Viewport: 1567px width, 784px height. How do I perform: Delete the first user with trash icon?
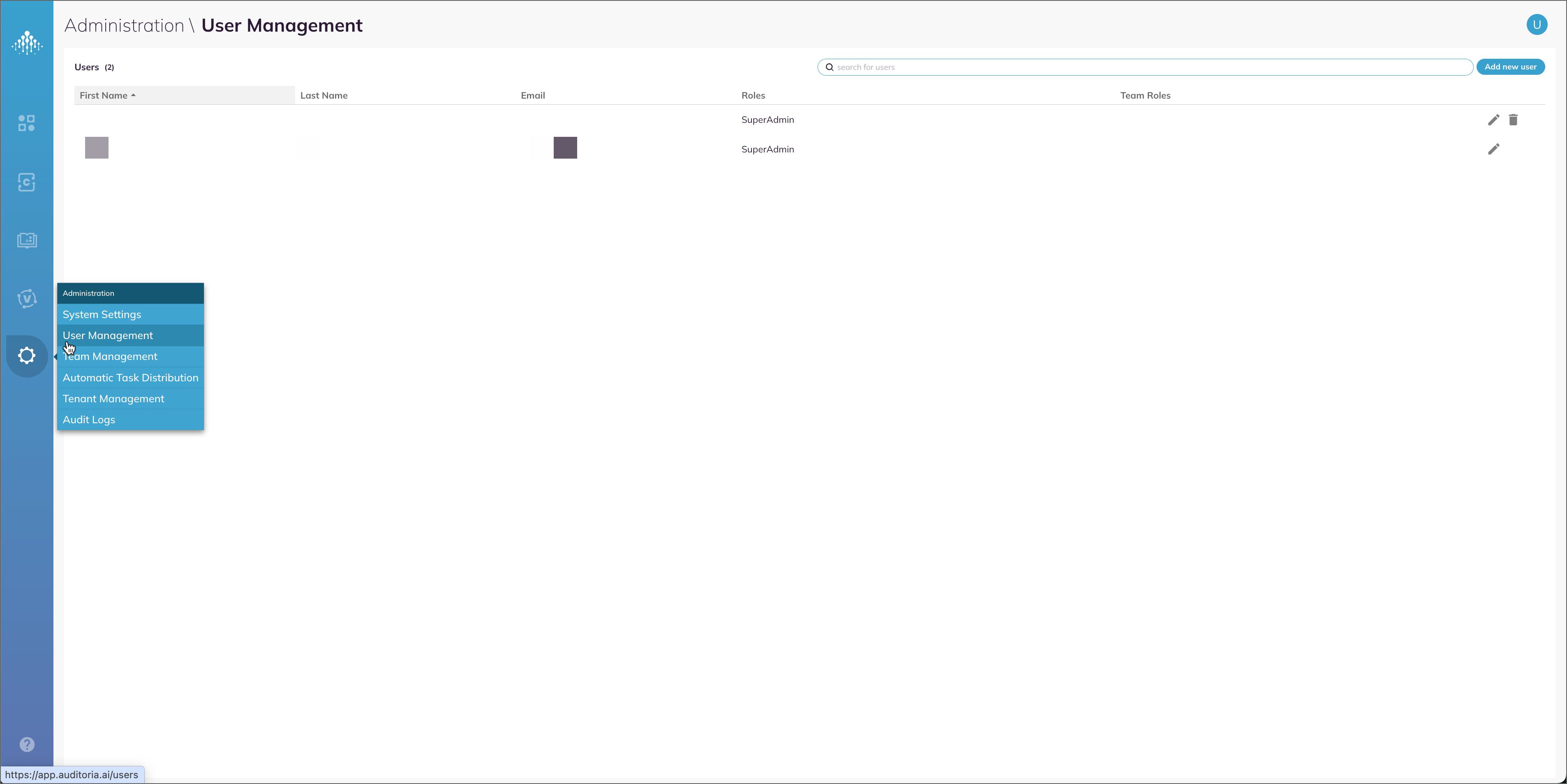(x=1514, y=120)
